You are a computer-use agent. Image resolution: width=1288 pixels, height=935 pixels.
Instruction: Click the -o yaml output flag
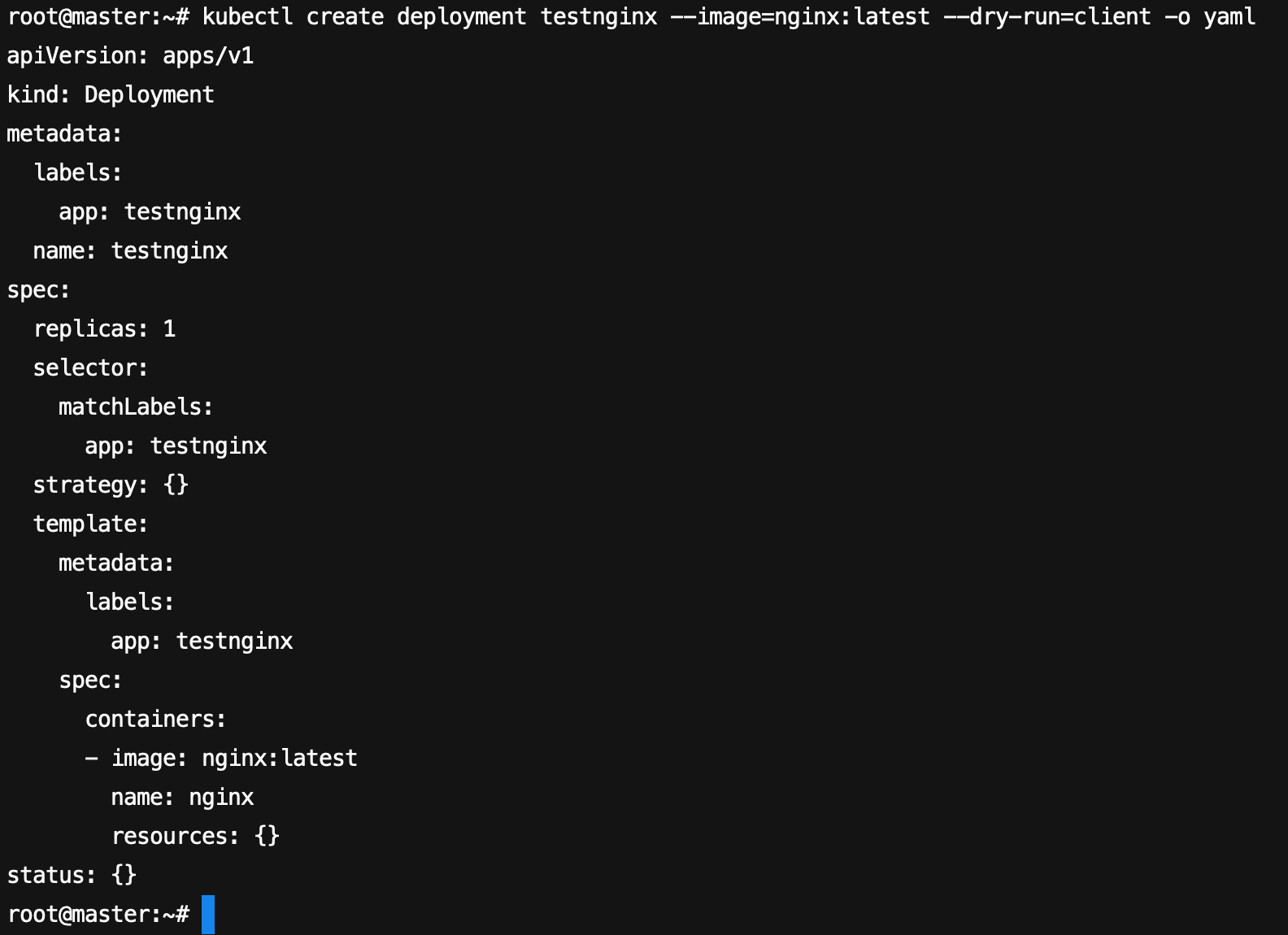tap(1210, 16)
